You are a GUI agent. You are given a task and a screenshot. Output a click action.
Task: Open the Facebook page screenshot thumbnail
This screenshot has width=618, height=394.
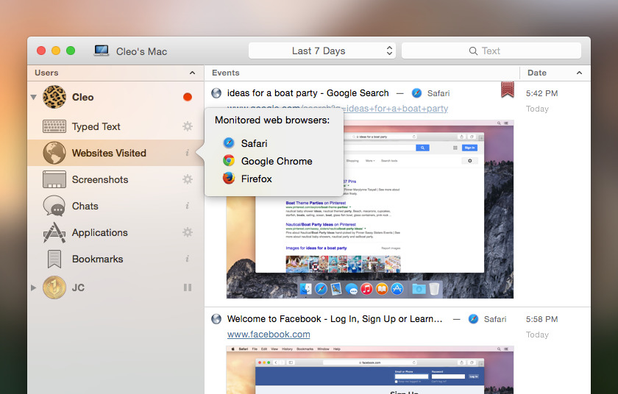[x=370, y=370]
